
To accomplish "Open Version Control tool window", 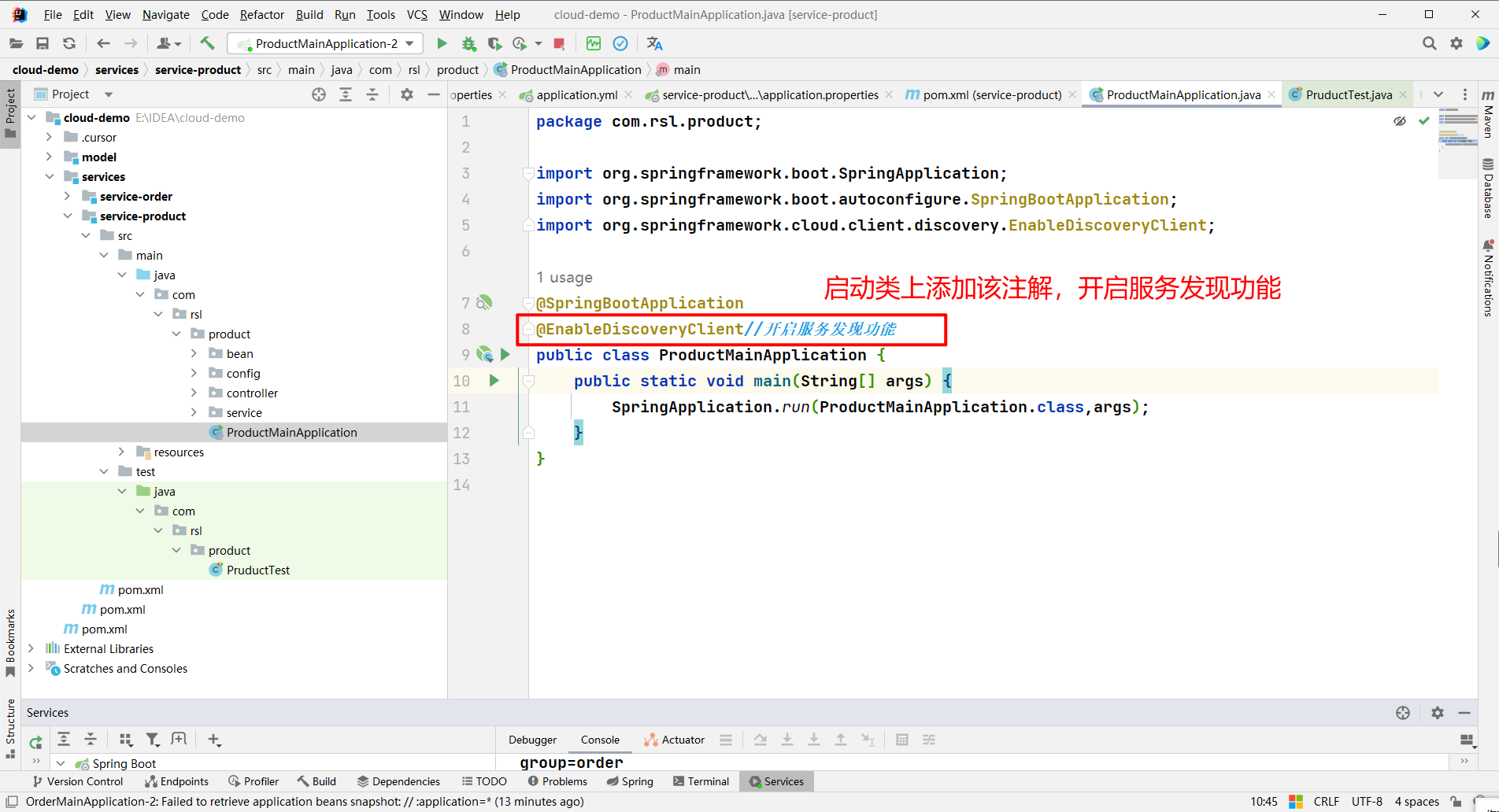I will [x=78, y=781].
